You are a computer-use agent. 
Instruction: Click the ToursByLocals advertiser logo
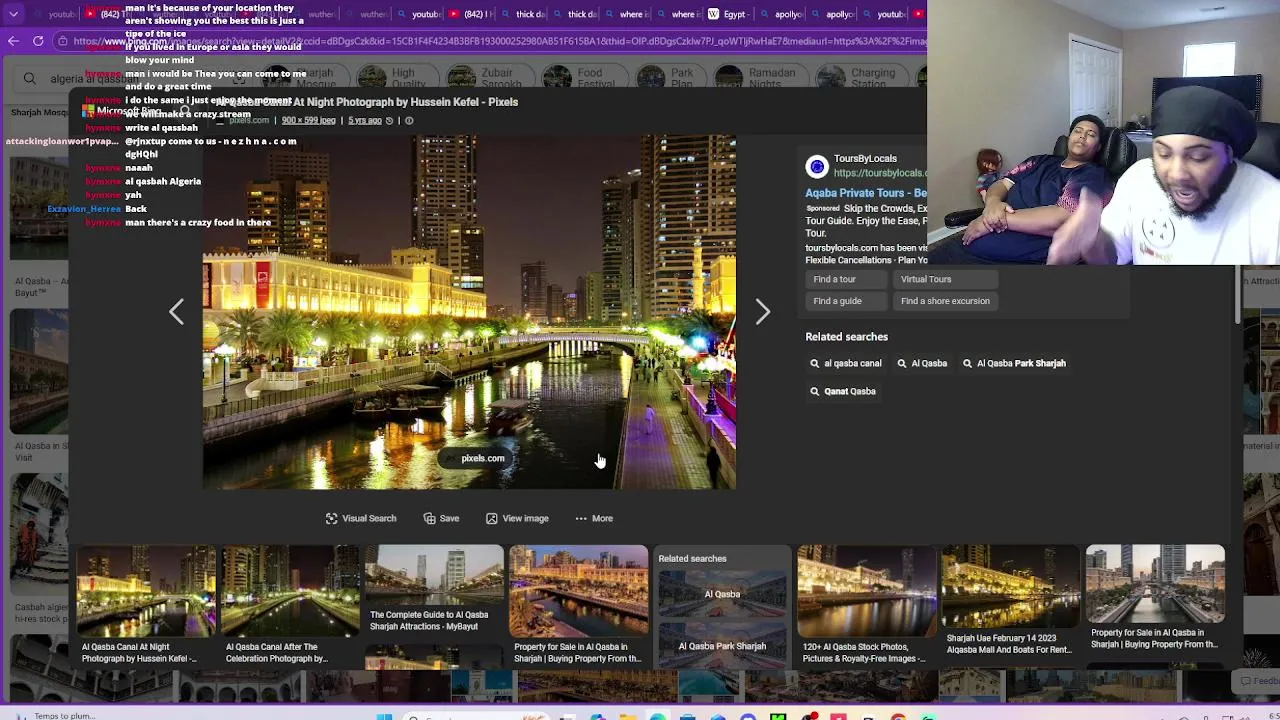click(817, 166)
